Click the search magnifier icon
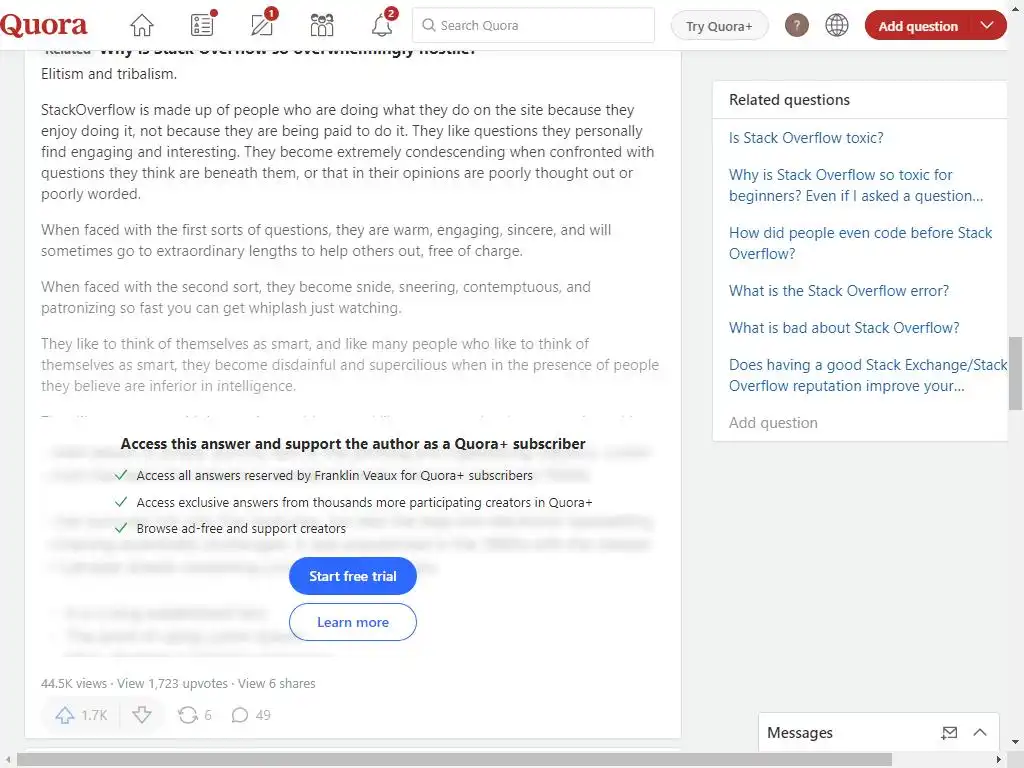 (x=428, y=25)
